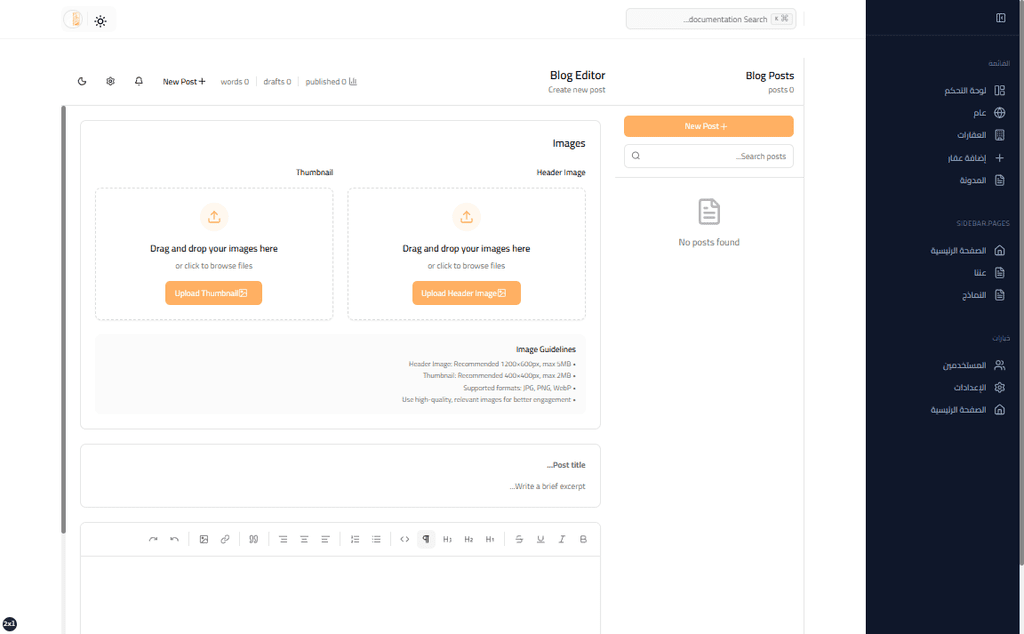The image size is (1024, 634).
Task: Click New Post in the header toolbar
Action: point(184,82)
